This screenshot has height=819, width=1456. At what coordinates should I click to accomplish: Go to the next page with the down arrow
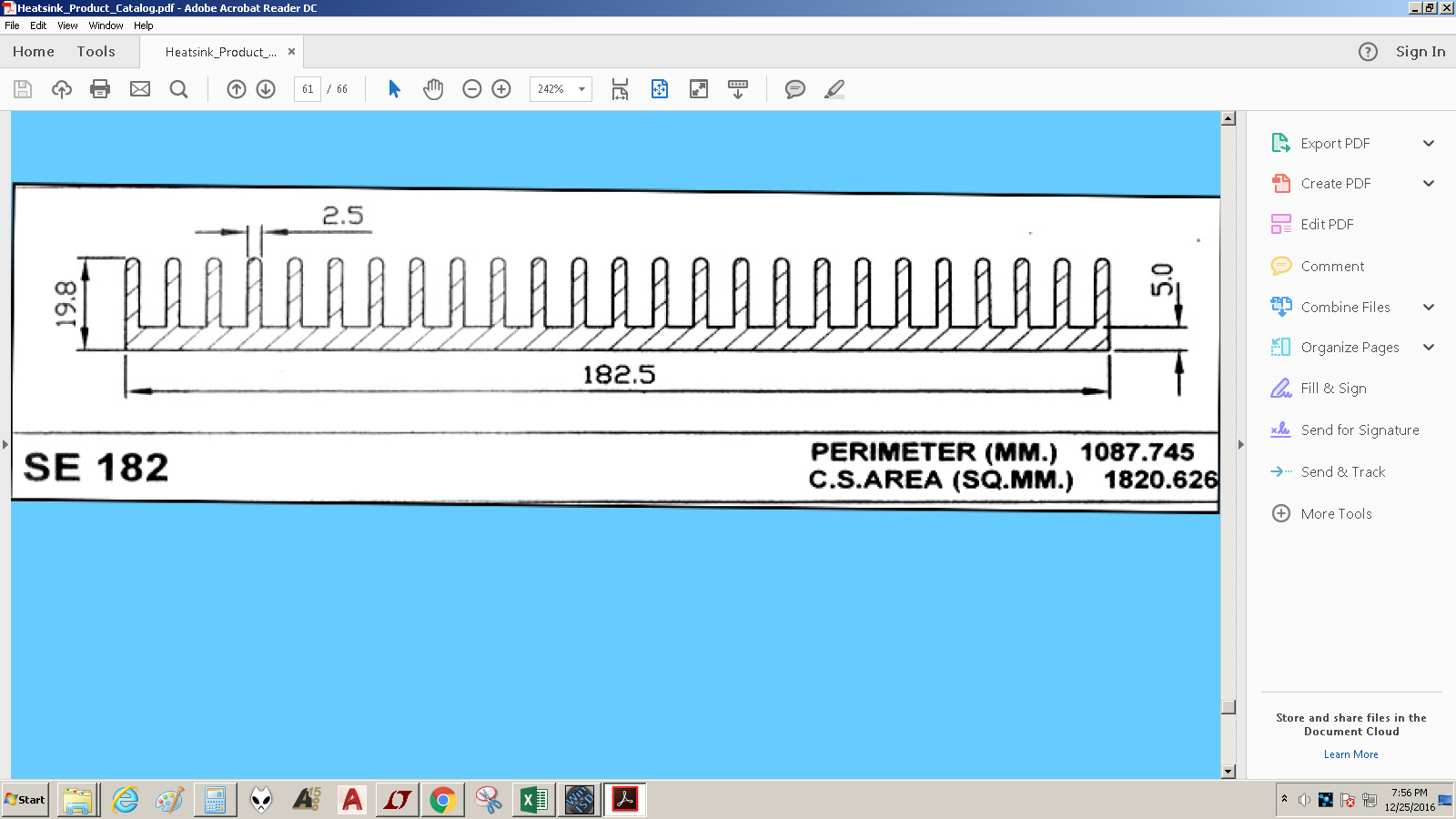(266, 89)
